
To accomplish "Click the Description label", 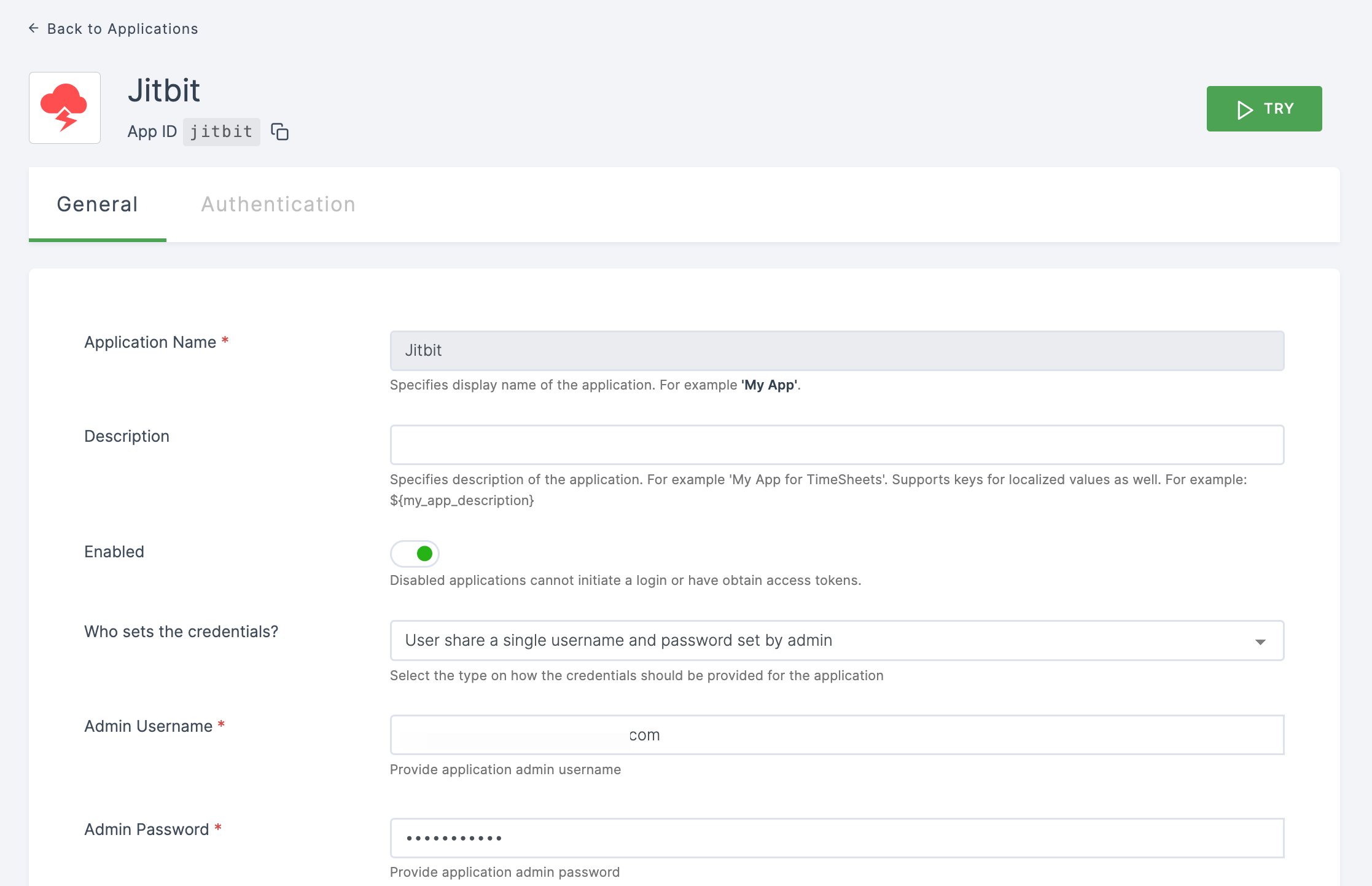I will (127, 436).
